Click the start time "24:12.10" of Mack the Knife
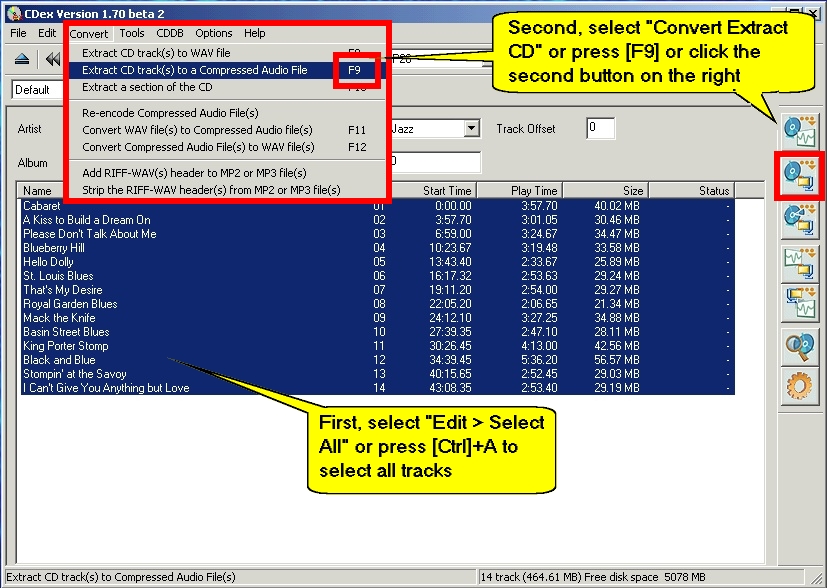Screen dimensions: 827x588 point(450,318)
